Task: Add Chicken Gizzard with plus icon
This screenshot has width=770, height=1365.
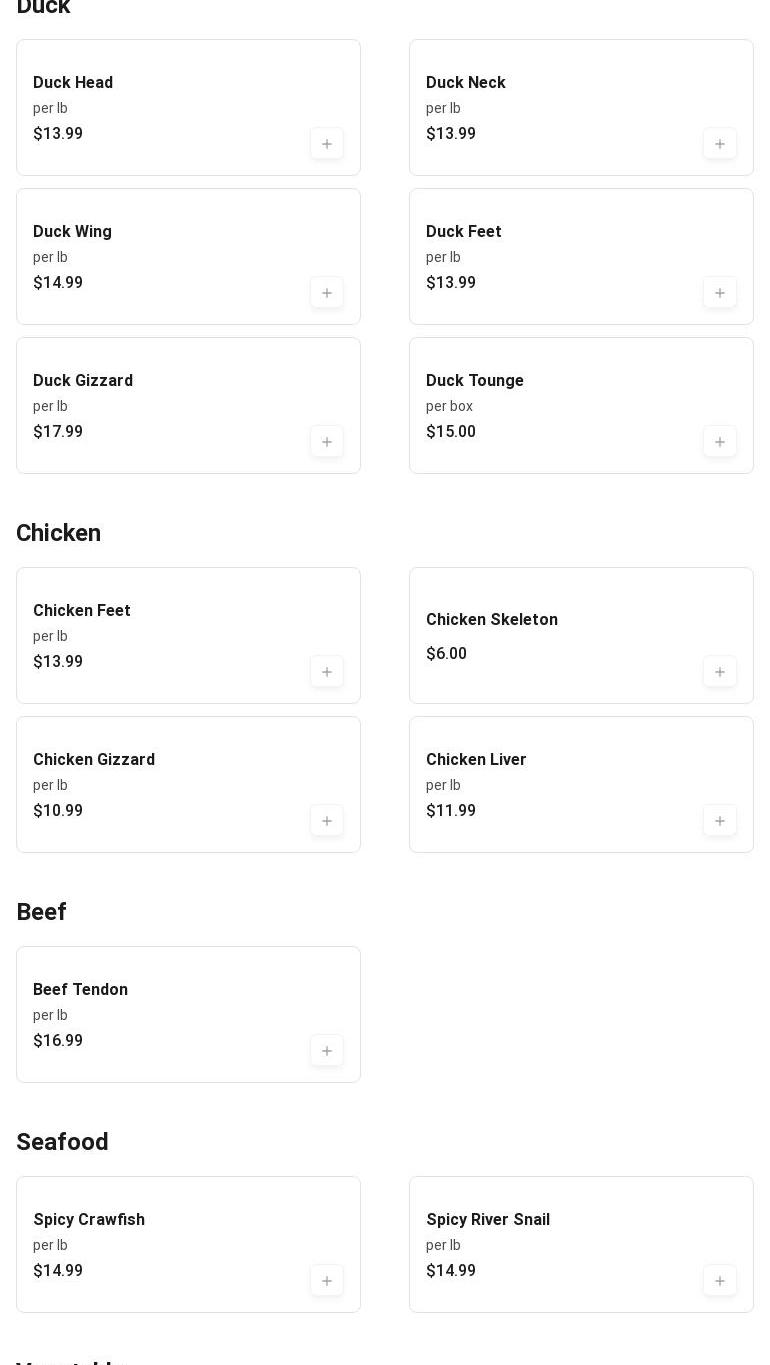Action: tap(327, 821)
